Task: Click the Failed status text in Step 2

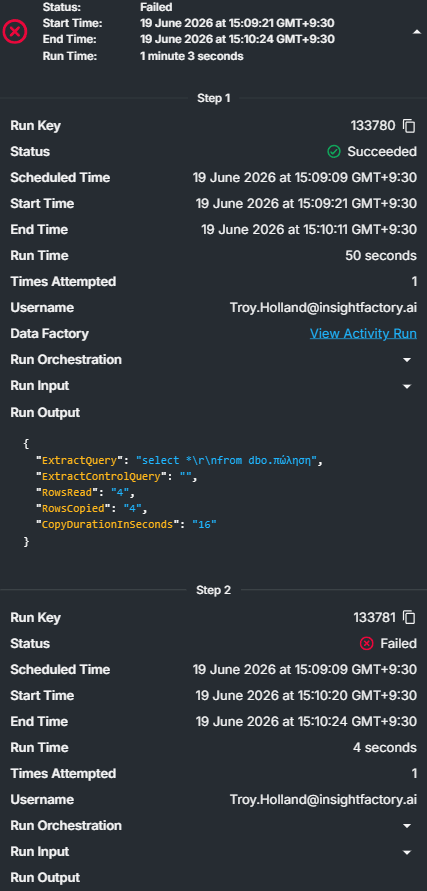Action: [399, 643]
